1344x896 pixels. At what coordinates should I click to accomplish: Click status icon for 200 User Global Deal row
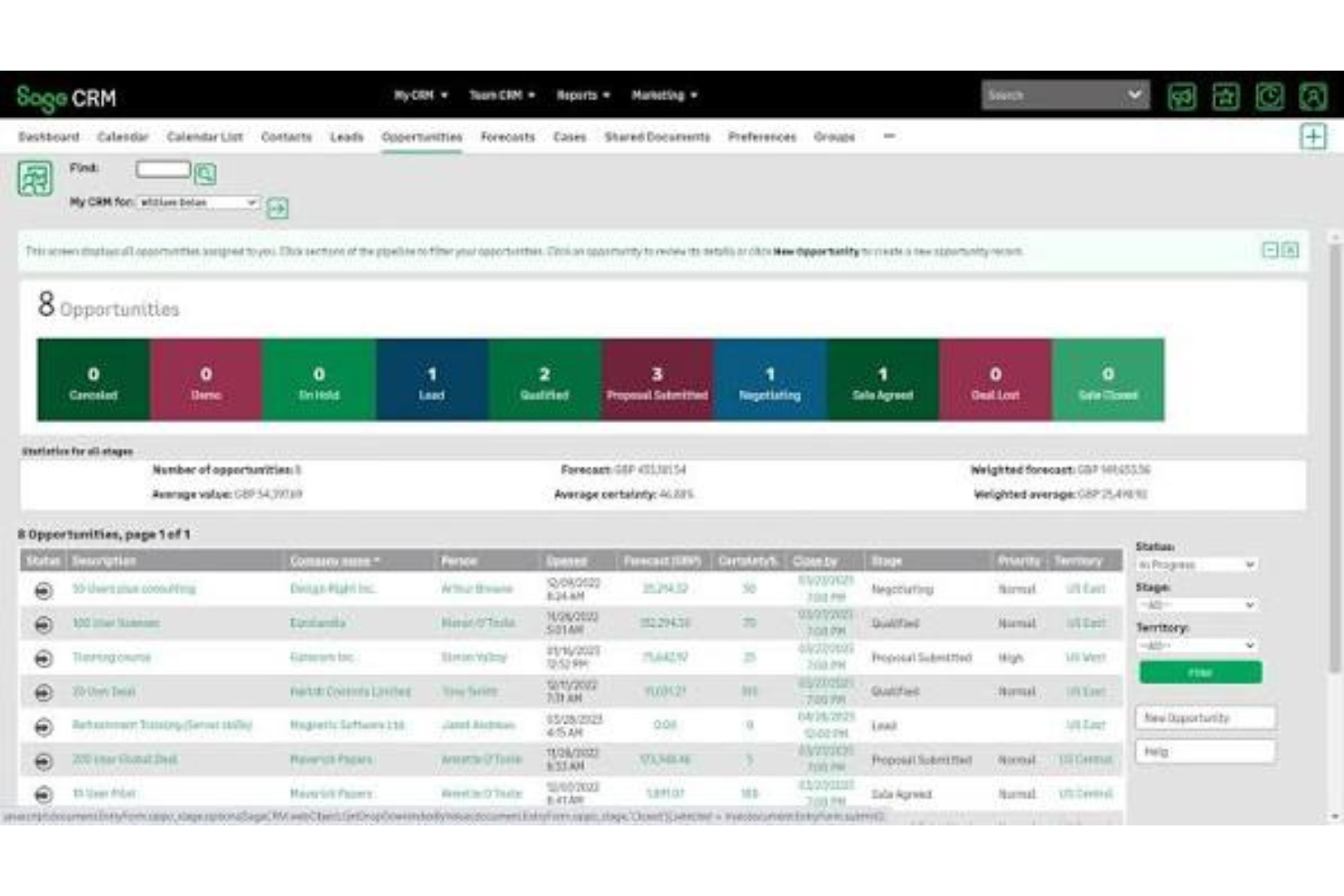pyautogui.click(x=43, y=761)
